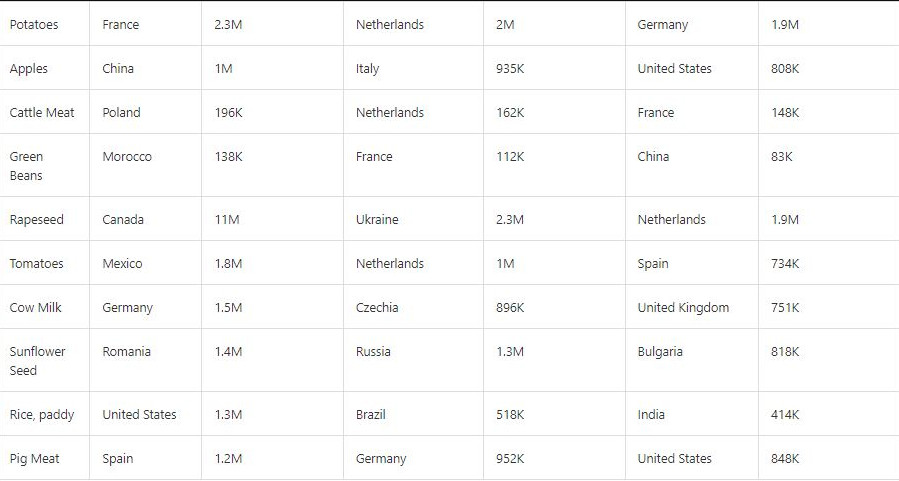This screenshot has height=481, width=899.
Task: Select the Tomatoes row label
Action: tap(37, 264)
